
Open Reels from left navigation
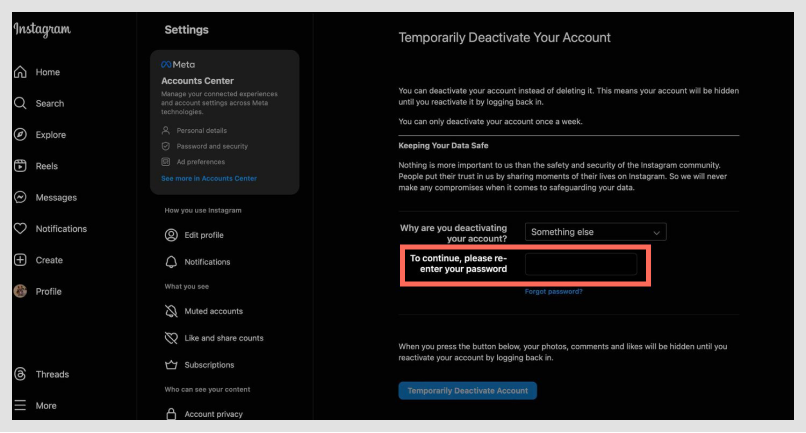tap(47, 166)
